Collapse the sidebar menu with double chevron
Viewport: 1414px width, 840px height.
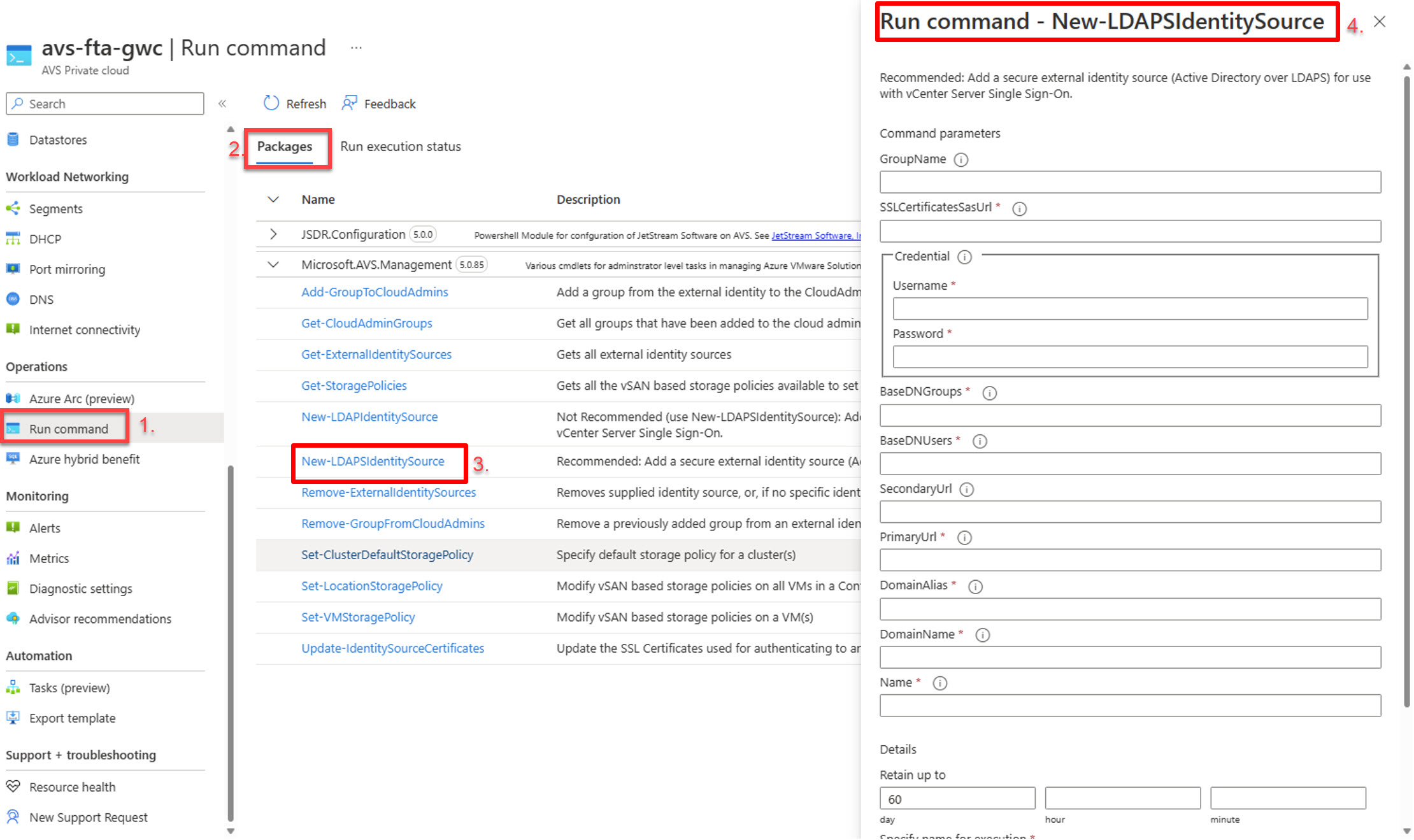click(222, 104)
